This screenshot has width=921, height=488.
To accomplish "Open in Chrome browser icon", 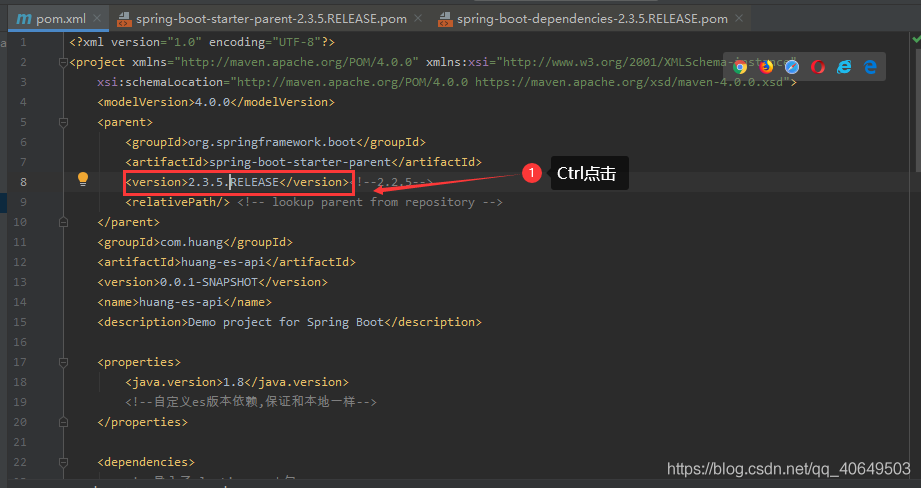I will pos(740,66).
